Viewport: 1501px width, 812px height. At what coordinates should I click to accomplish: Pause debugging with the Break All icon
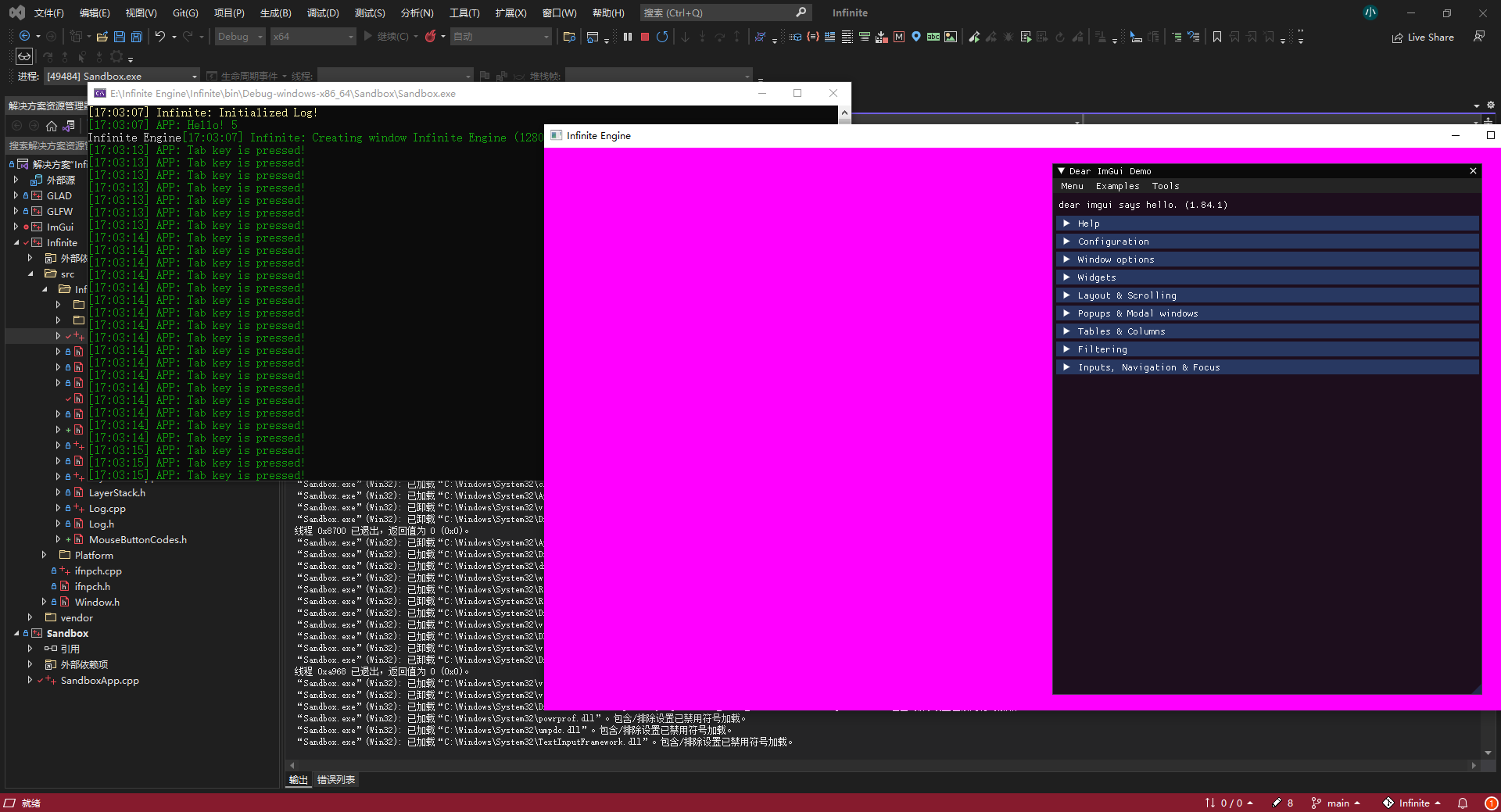(x=628, y=37)
